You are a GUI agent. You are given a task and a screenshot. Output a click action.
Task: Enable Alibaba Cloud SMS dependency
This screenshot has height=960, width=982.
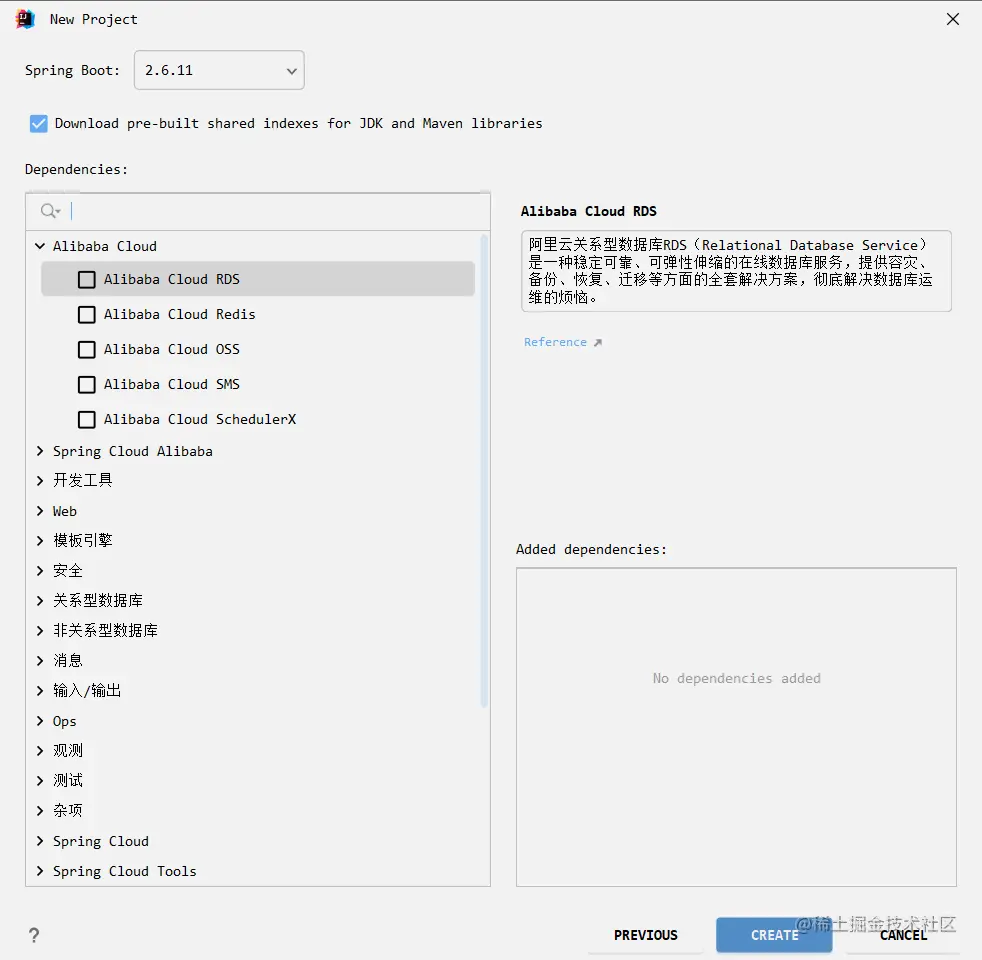coord(86,384)
